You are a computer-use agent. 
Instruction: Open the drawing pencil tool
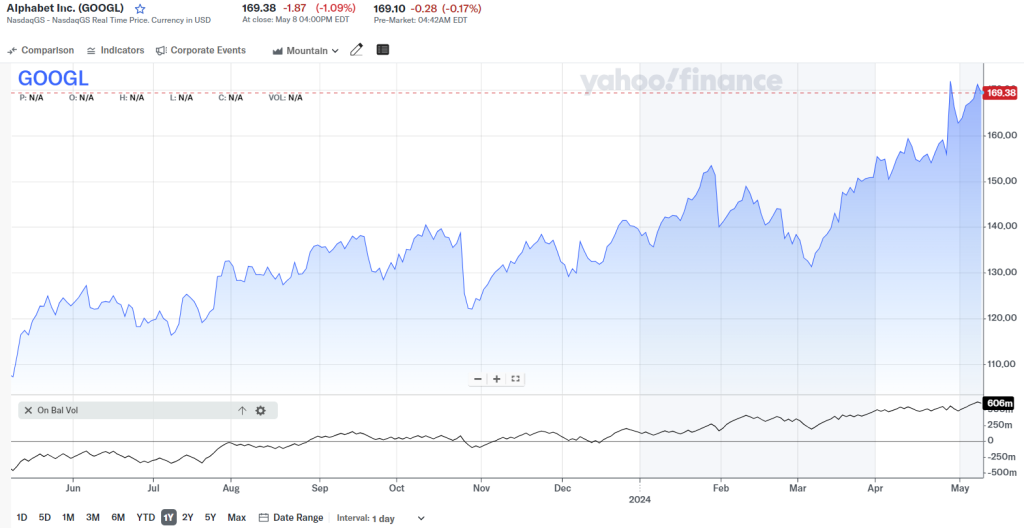(357, 50)
